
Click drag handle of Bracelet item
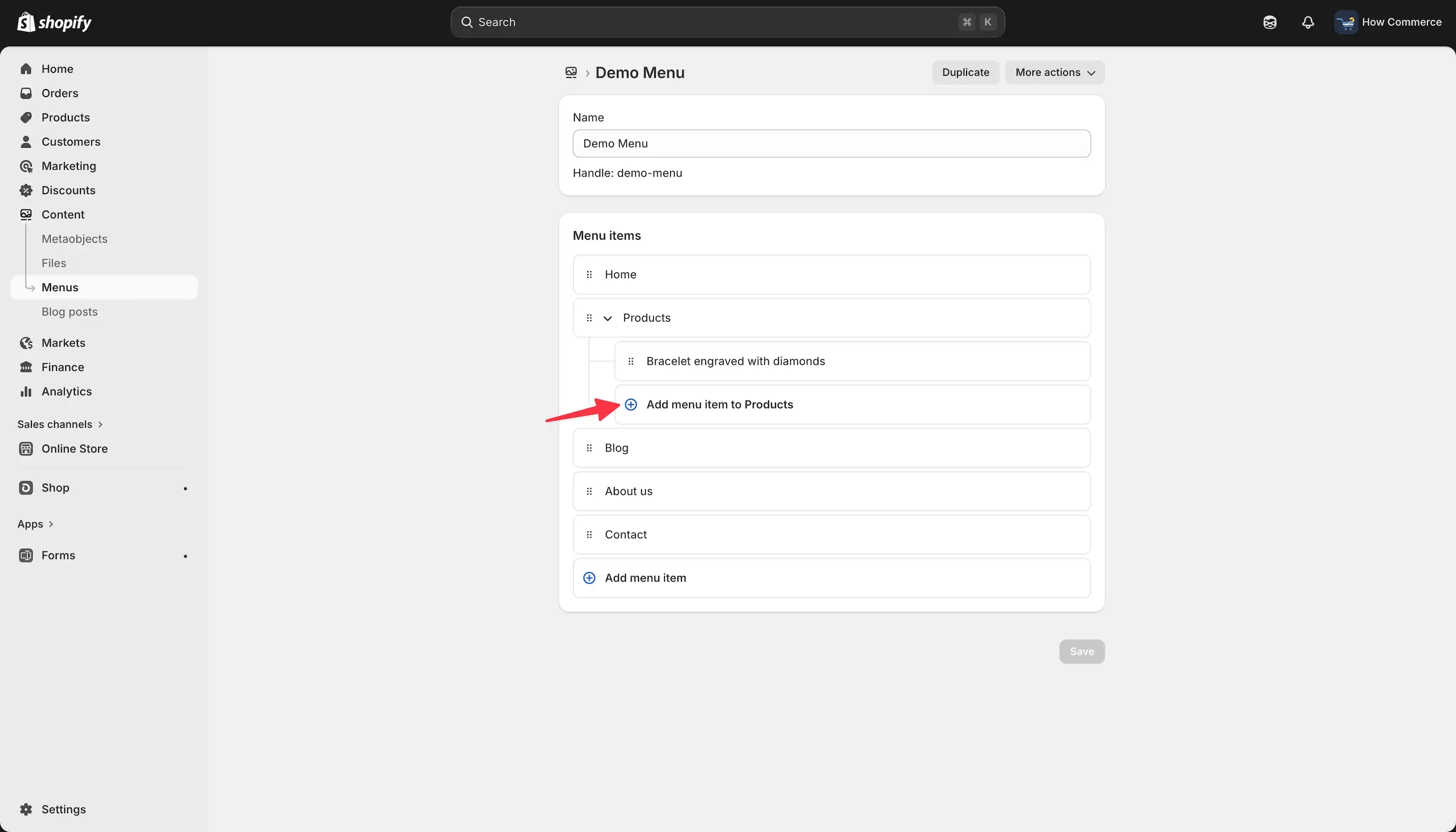[630, 361]
